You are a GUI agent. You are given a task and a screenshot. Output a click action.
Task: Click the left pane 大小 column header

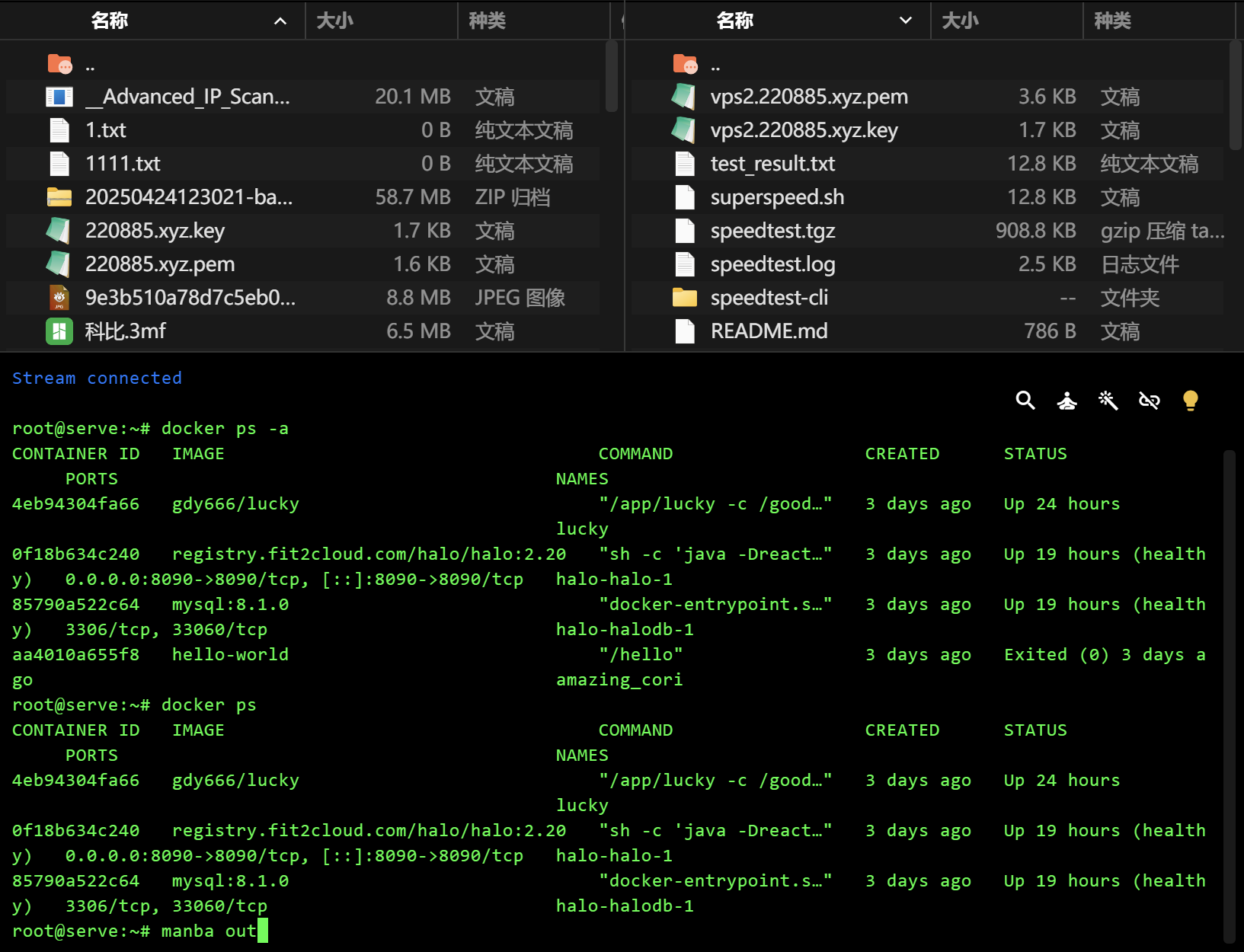click(x=334, y=21)
